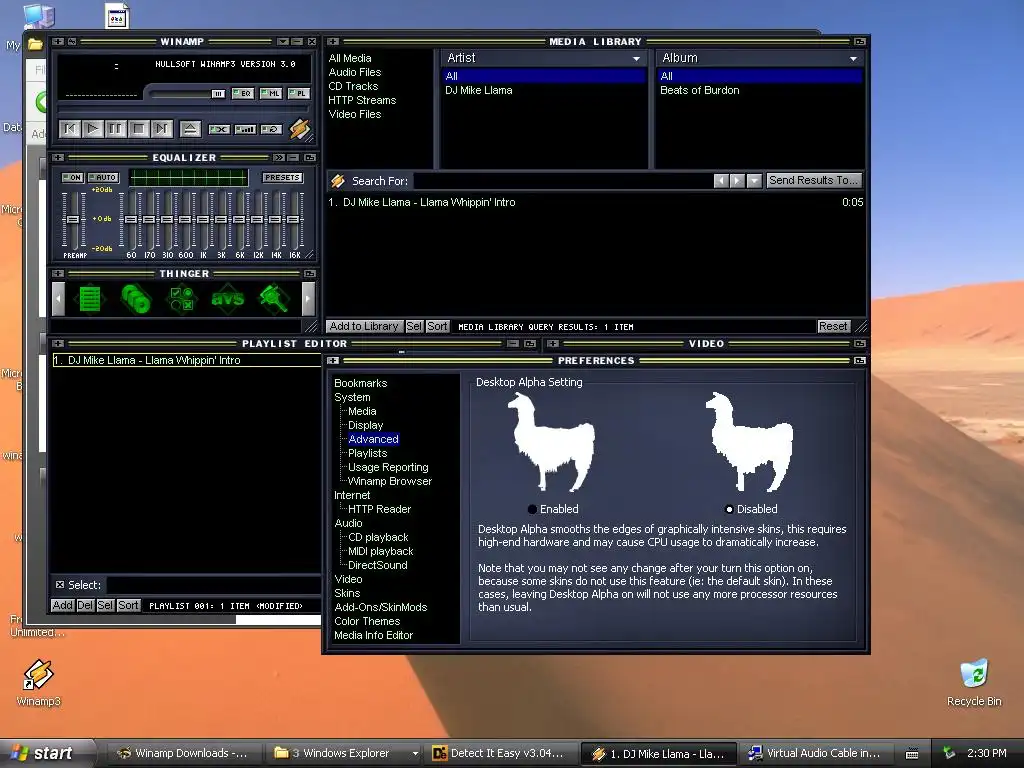Click Add to Library button
This screenshot has height=768, width=1024.
[364, 326]
